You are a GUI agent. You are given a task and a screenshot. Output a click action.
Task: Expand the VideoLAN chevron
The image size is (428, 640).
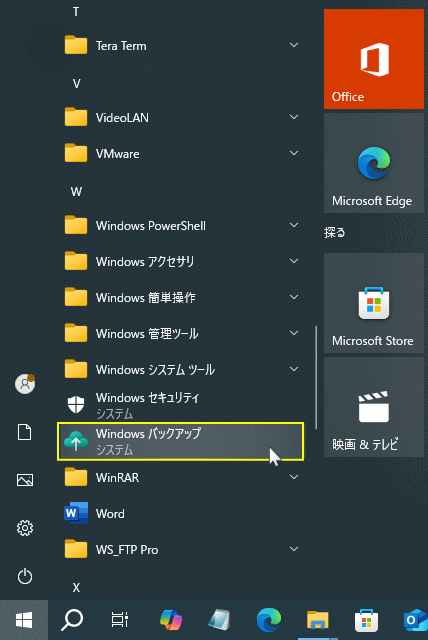pos(294,117)
